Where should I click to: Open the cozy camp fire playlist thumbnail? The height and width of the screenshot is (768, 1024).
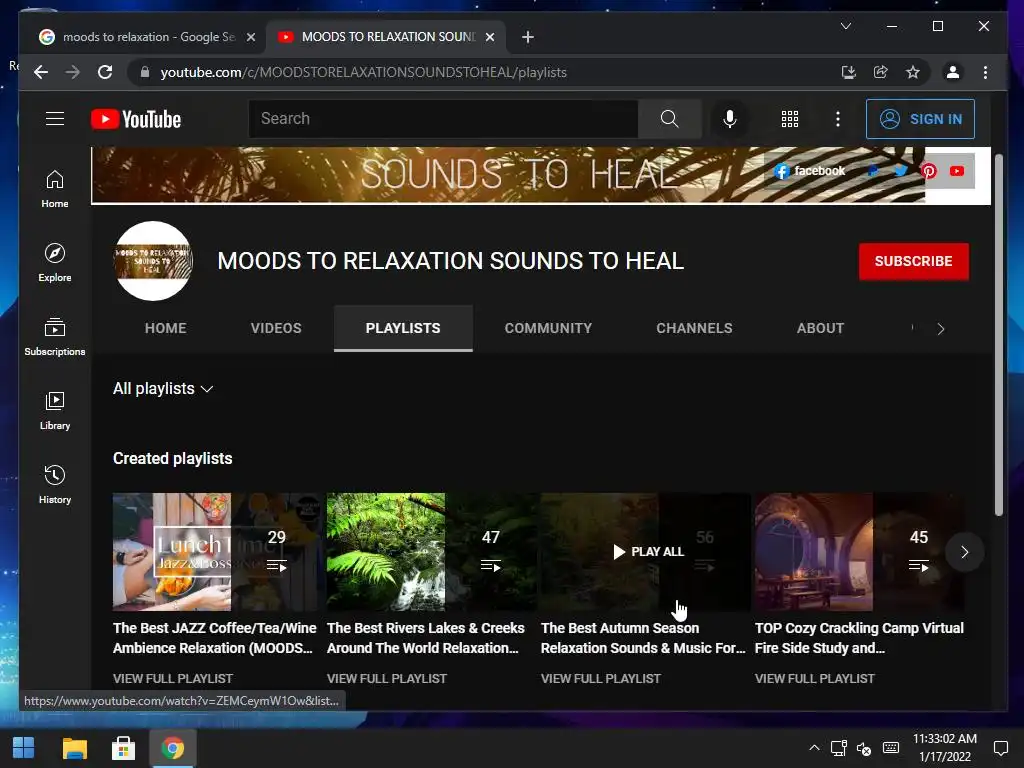pyautogui.click(x=859, y=552)
